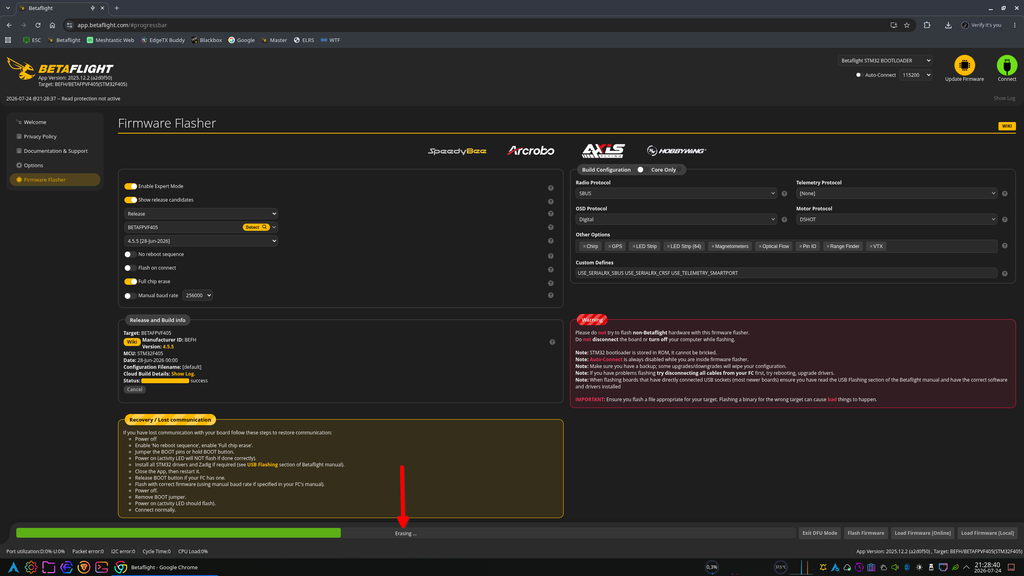Turn off Full chip erase toggle
This screenshot has width=1024, height=576.
pos(131,281)
